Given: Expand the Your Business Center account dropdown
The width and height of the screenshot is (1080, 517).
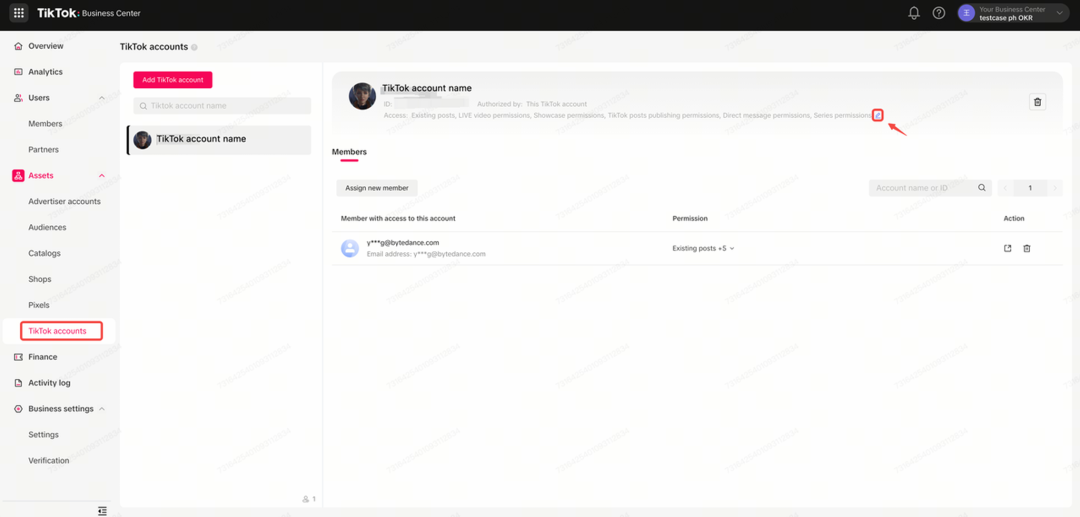Looking at the screenshot, I should coord(1059,13).
